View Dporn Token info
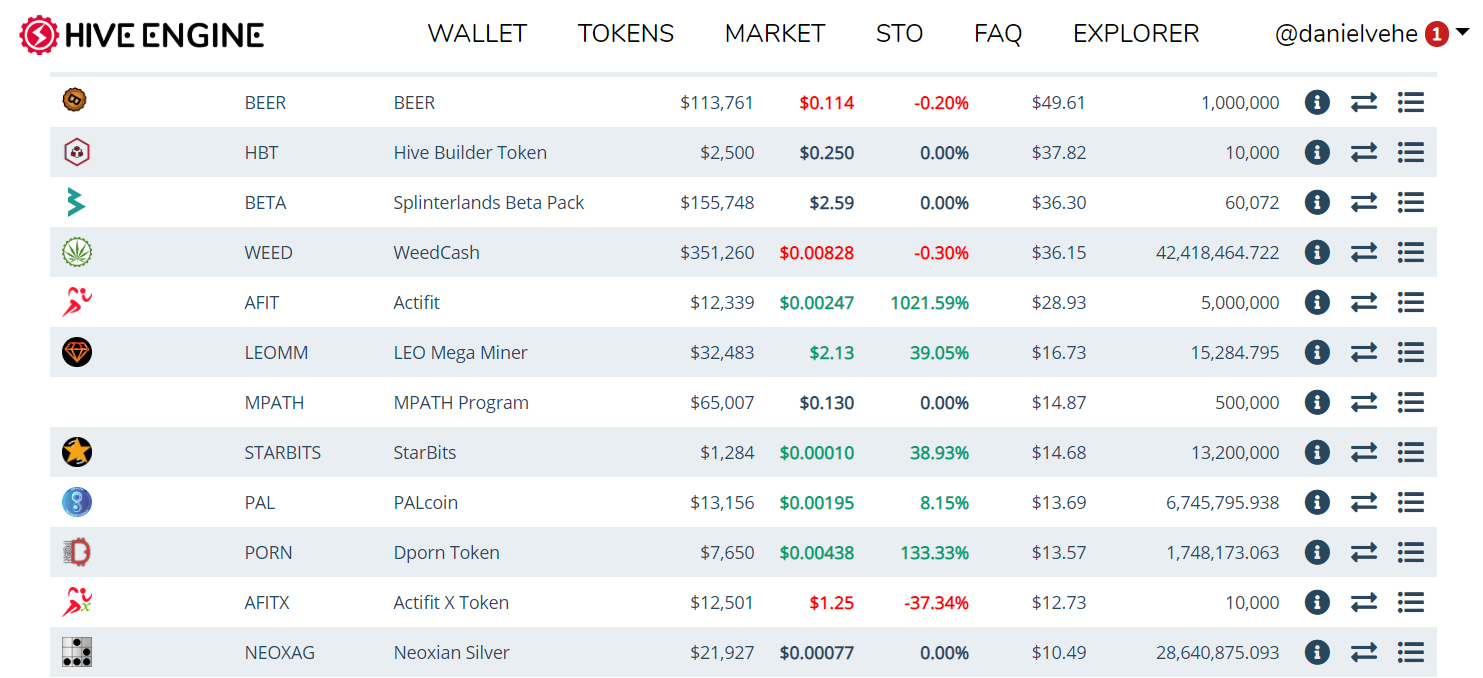The width and height of the screenshot is (1483, 678). pos(1317,552)
